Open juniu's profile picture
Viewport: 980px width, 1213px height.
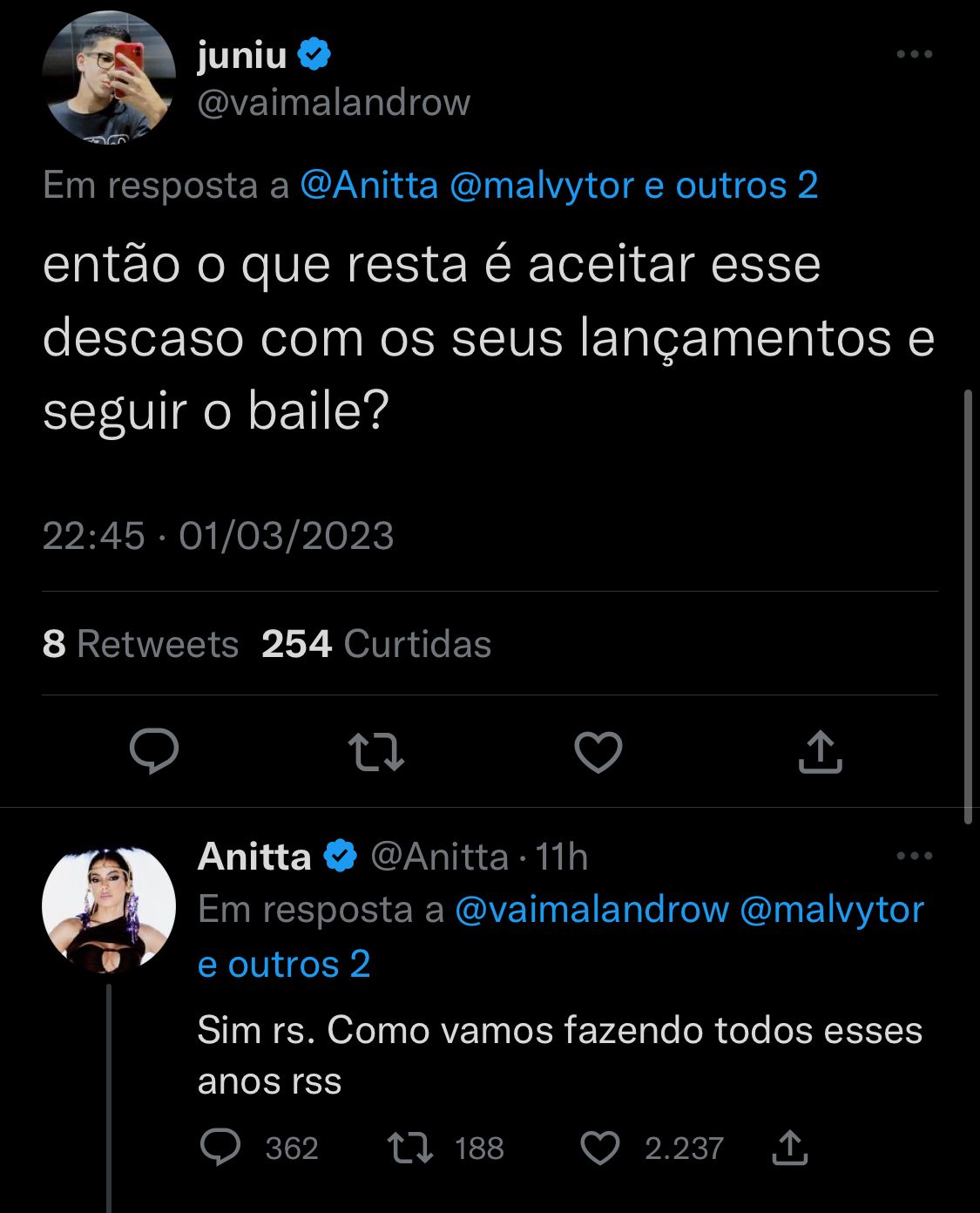(109, 77)
